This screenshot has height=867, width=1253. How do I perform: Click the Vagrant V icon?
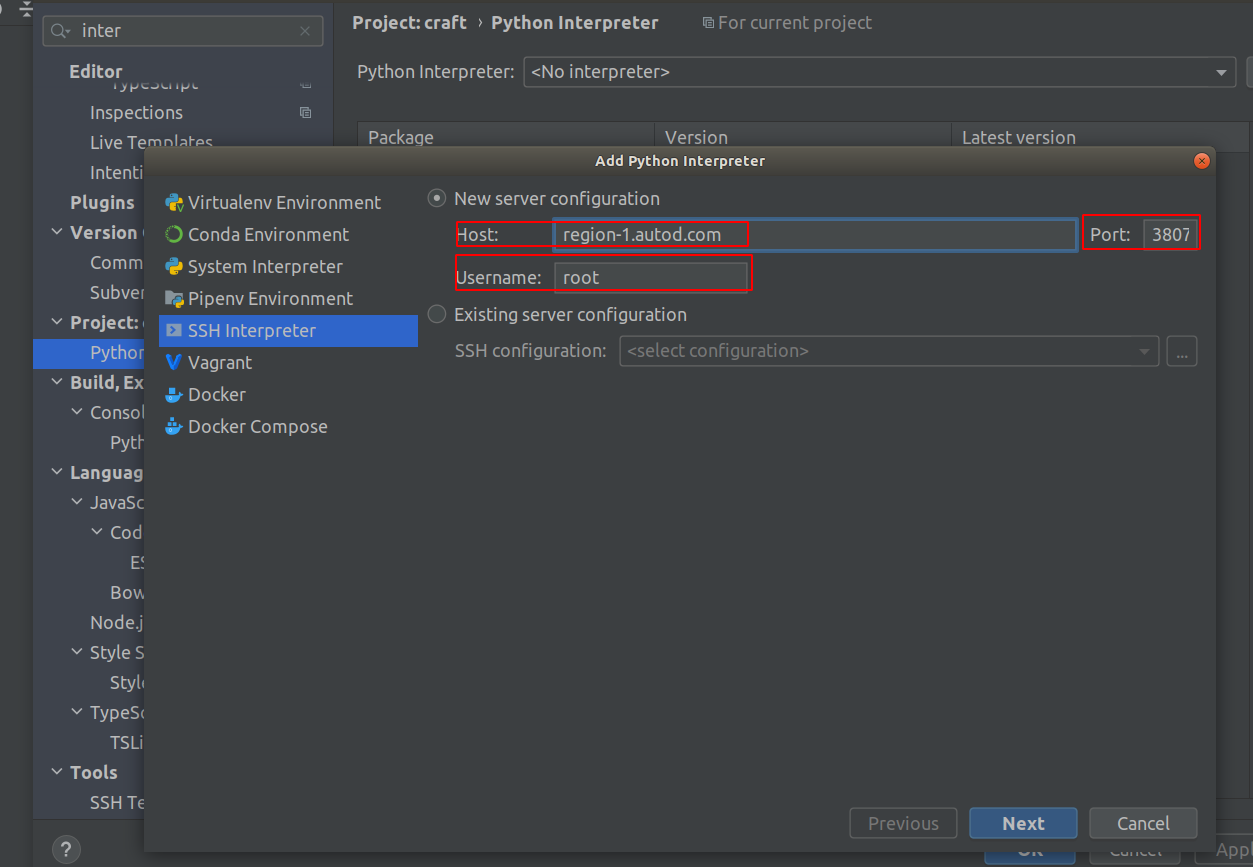point(174,363)
